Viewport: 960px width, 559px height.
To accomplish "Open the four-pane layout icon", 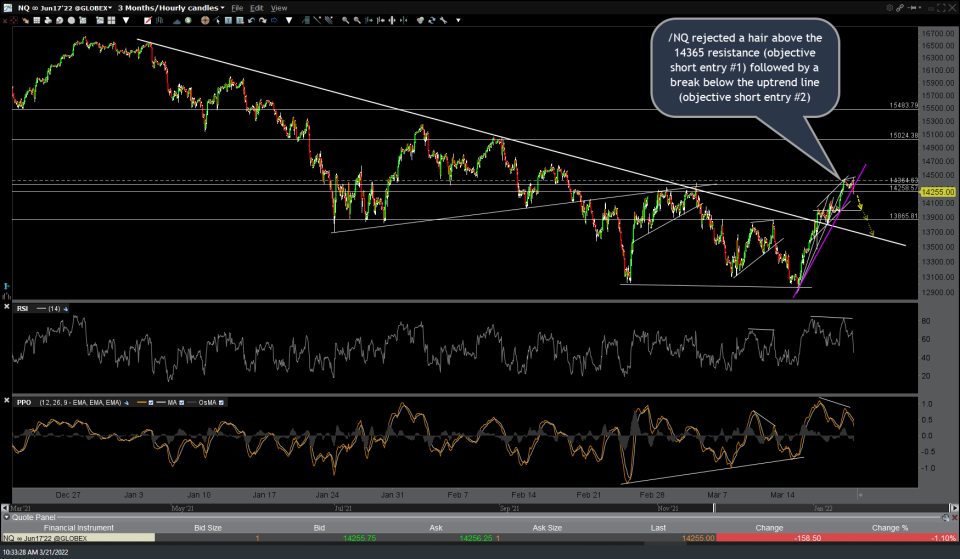I will 111,20.
